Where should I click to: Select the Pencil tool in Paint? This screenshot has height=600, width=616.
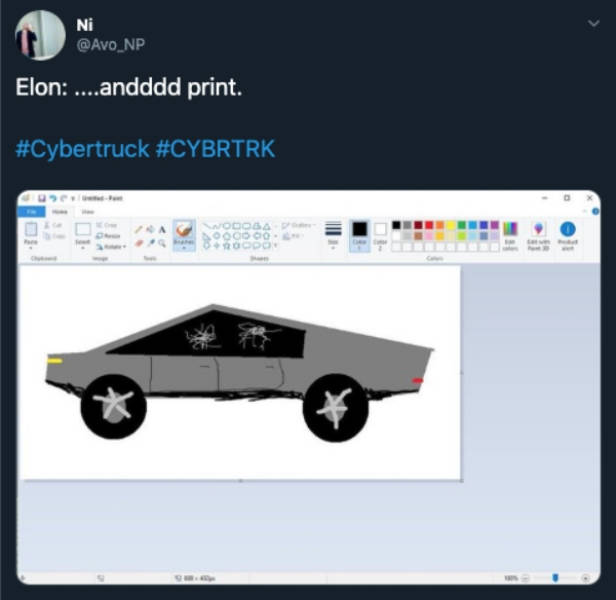coord(138,229)
